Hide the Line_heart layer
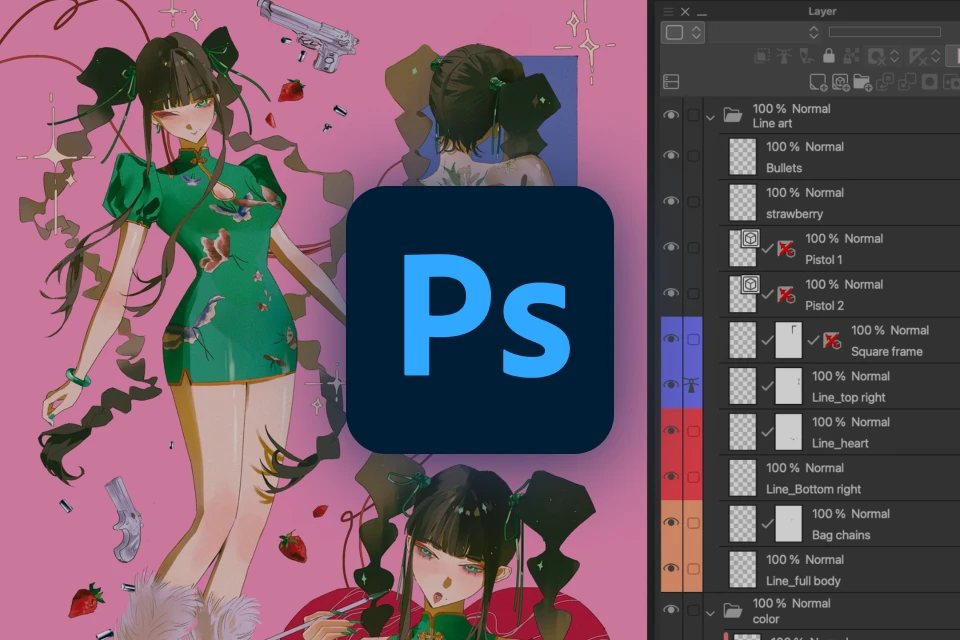Screen dimensions: 960x640 pyautogui.click(x=671, y=431)
